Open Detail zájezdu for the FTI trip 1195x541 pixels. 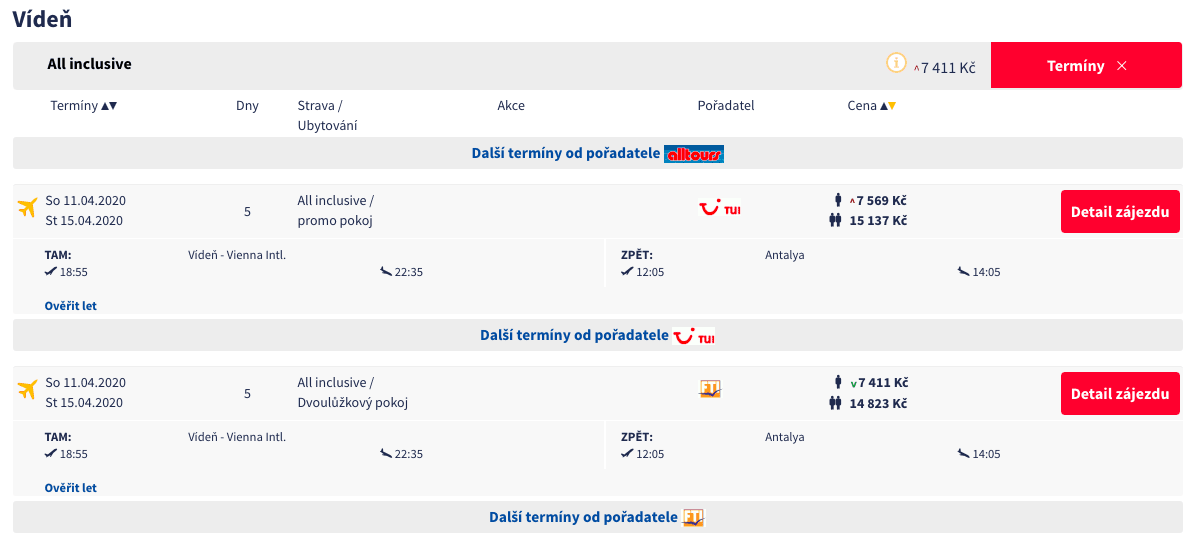tap(1119, 394)
